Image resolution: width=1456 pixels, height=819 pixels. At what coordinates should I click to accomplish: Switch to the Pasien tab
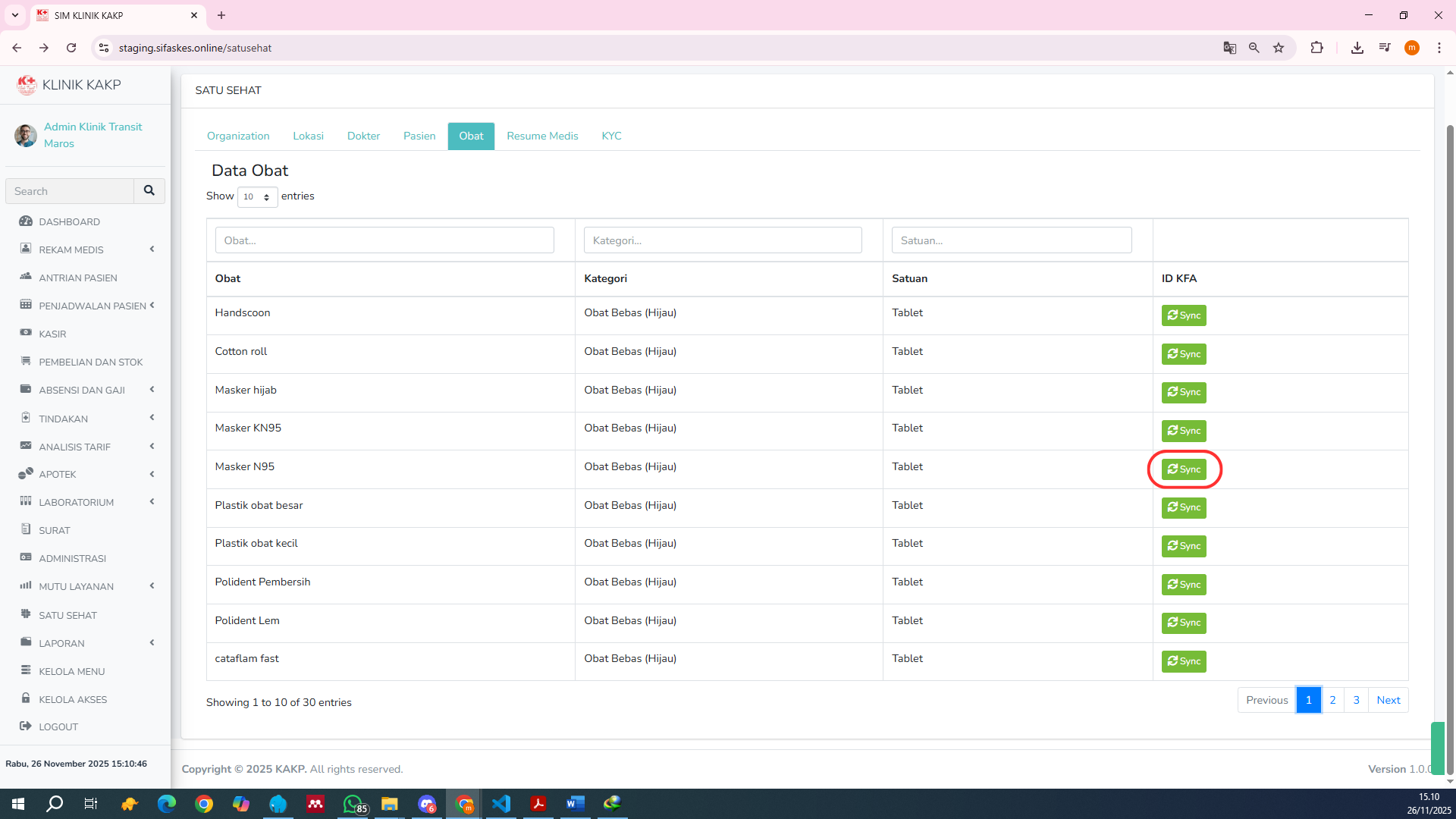coord(419,136)
